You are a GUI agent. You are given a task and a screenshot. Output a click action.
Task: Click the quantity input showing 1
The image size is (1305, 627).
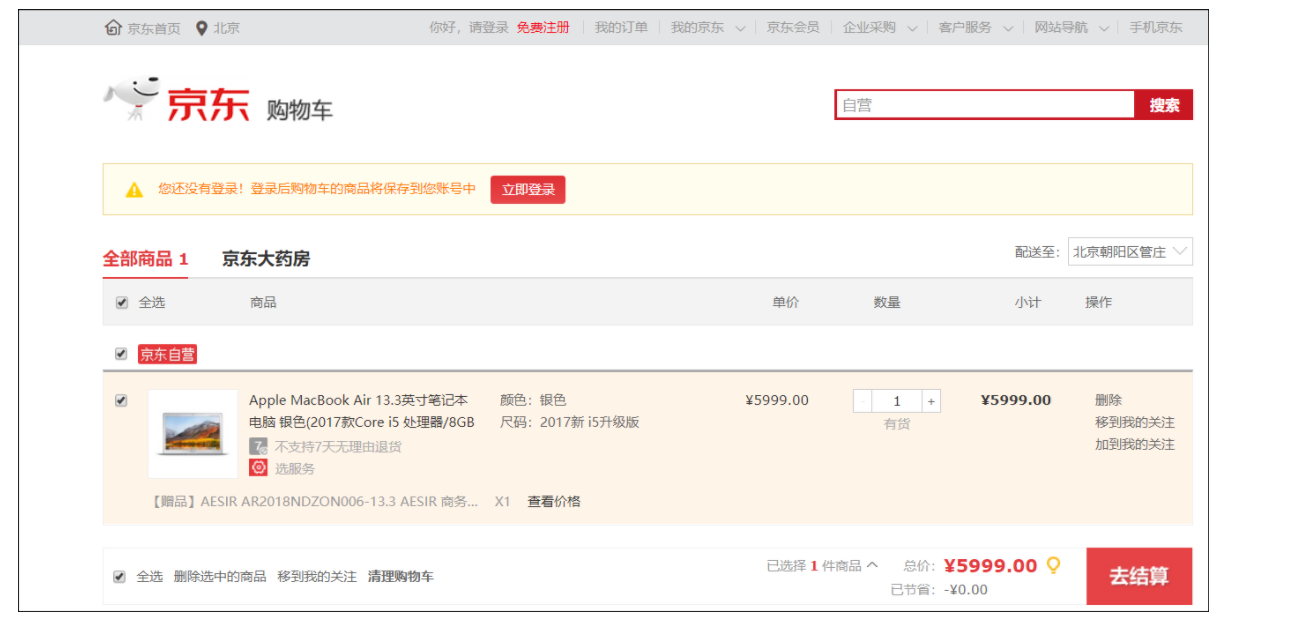pos(897,401)
